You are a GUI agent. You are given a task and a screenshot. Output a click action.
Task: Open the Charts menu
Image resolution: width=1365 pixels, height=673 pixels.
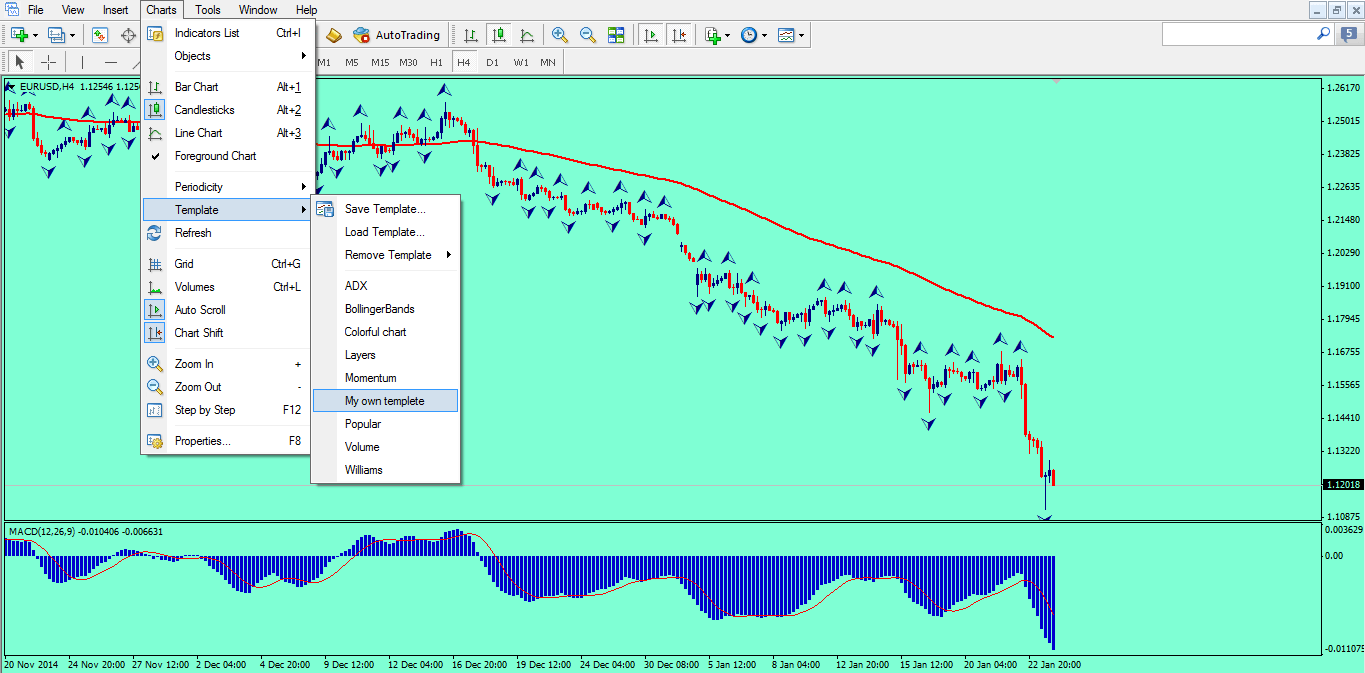[x=160, y=9]
